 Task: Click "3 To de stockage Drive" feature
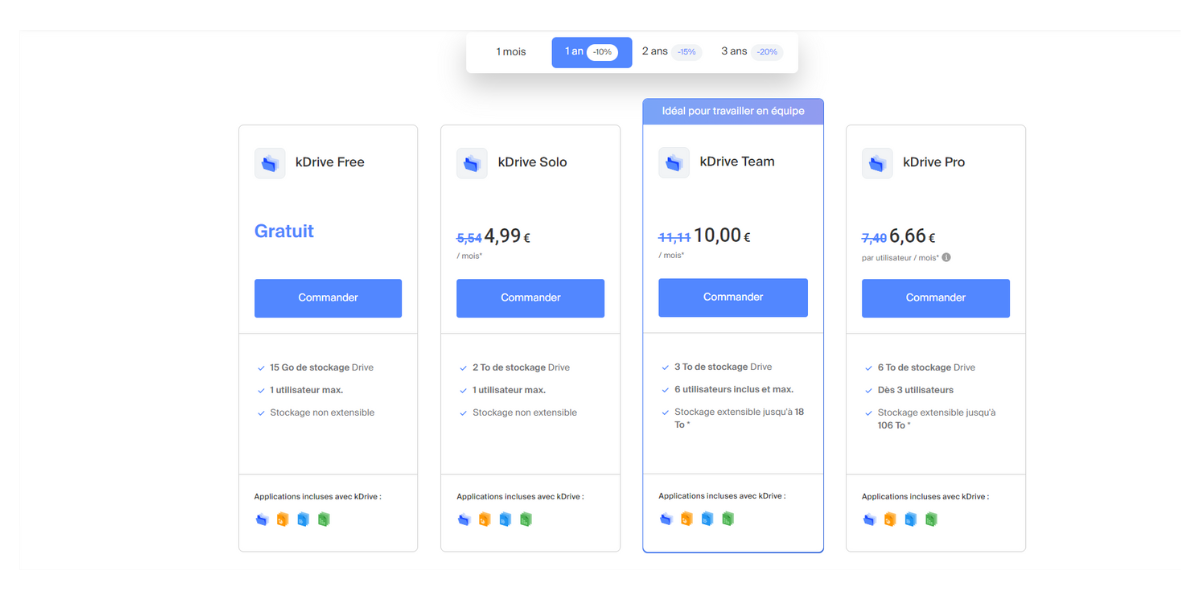(x=723, y=367)
